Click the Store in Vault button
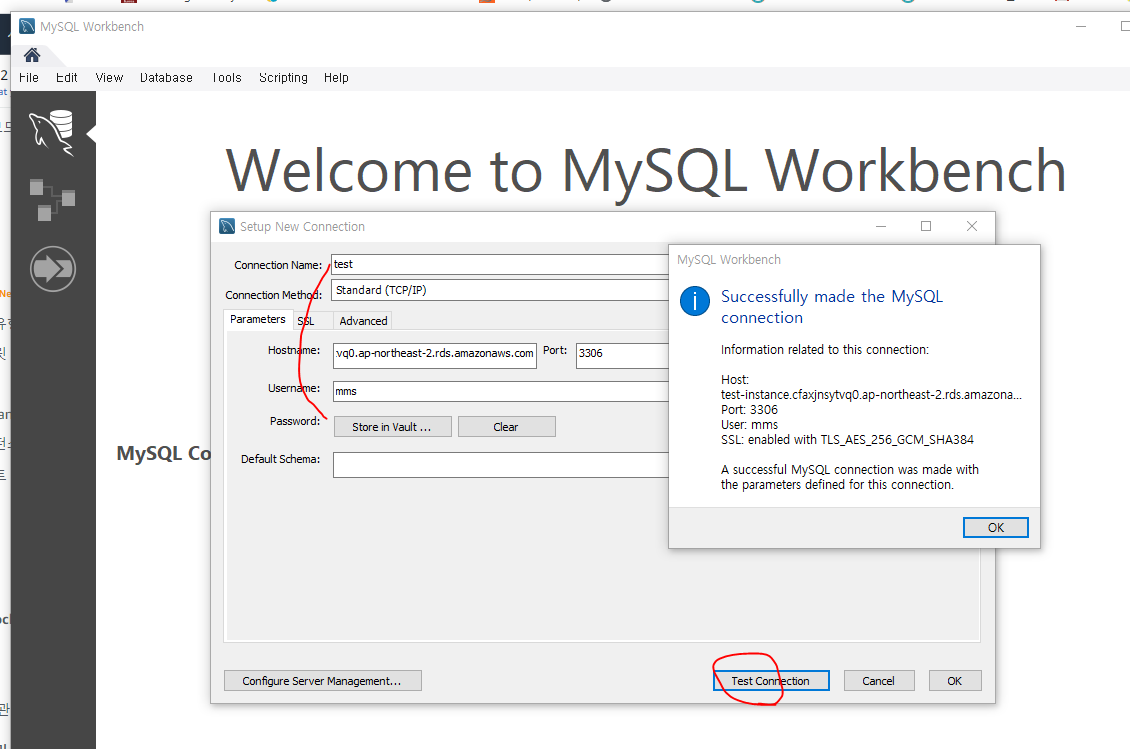1130x749 pixels. click(393, 427)
